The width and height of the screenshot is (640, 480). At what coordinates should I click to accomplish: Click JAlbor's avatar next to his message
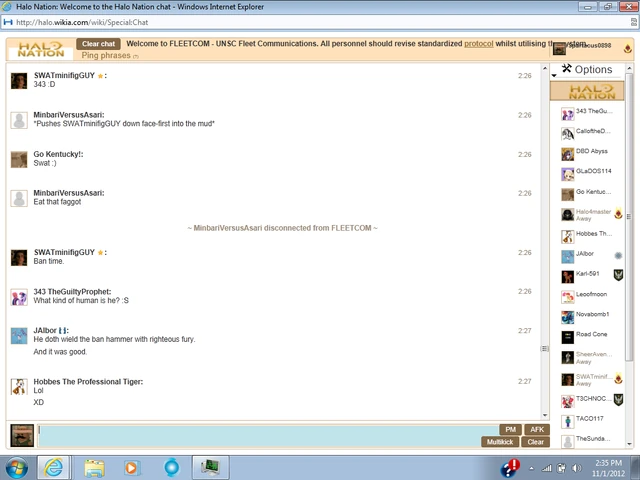pyautogui.click(x=19, y=336)
